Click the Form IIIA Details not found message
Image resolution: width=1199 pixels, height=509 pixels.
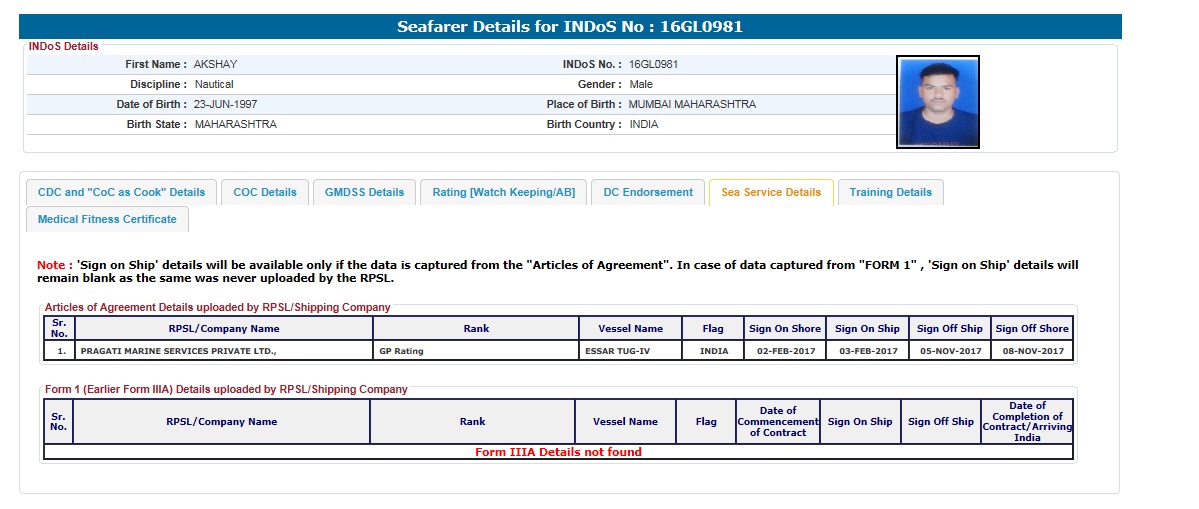tap(558, 452)
